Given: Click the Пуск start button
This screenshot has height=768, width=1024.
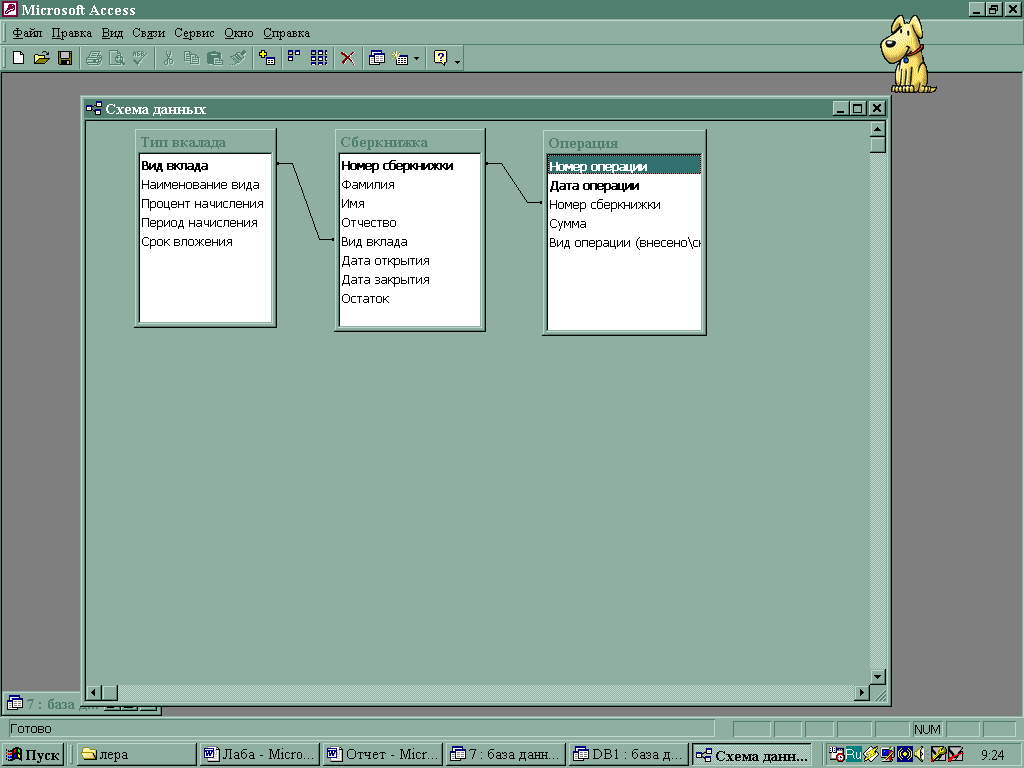Looking at the screenshot, I should 33,755.
